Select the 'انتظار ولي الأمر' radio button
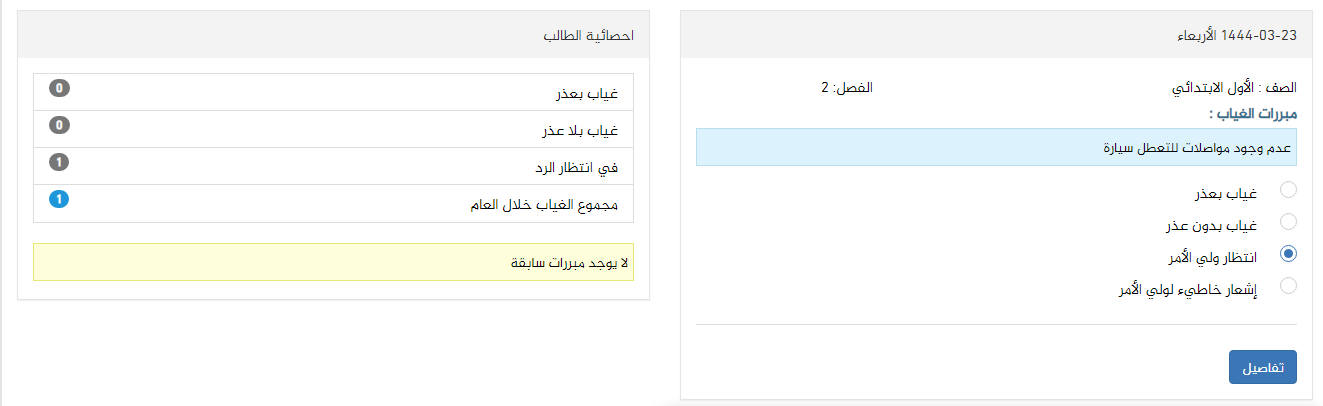 coord(1288,254)
